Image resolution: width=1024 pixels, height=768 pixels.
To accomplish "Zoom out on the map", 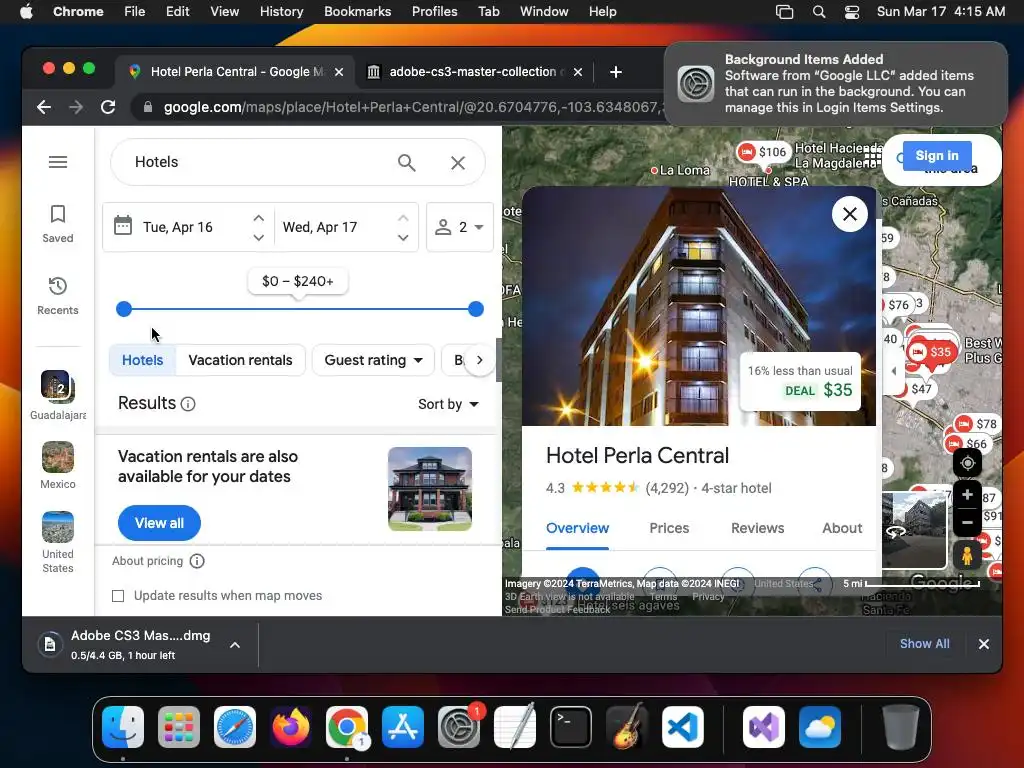I will pos(967,522).
